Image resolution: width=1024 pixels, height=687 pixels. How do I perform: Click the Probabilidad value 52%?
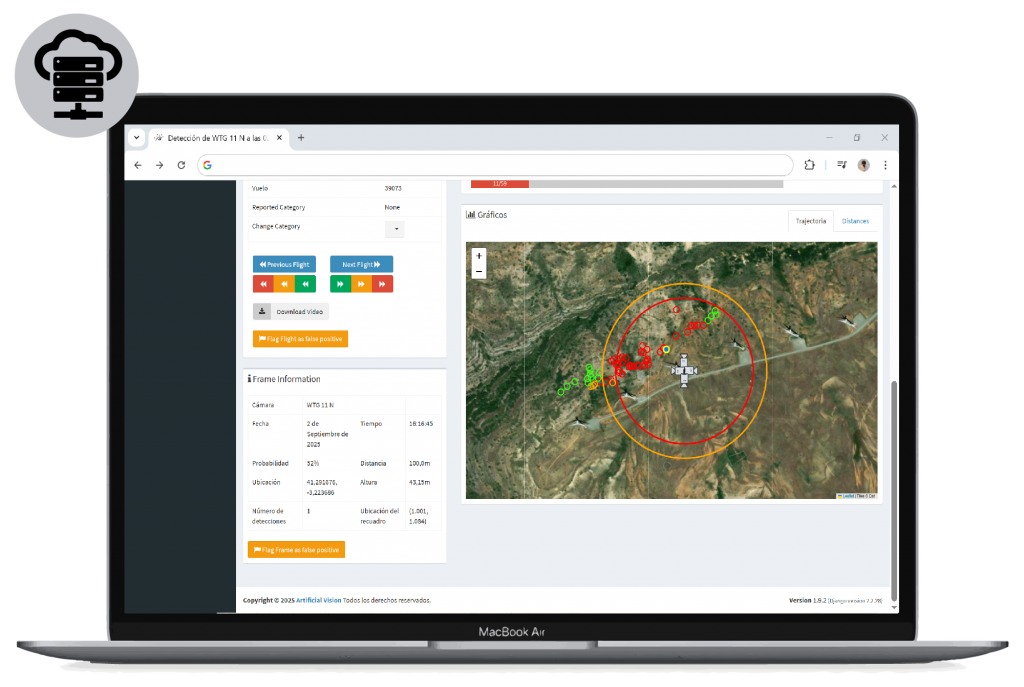tap(313, 463)
